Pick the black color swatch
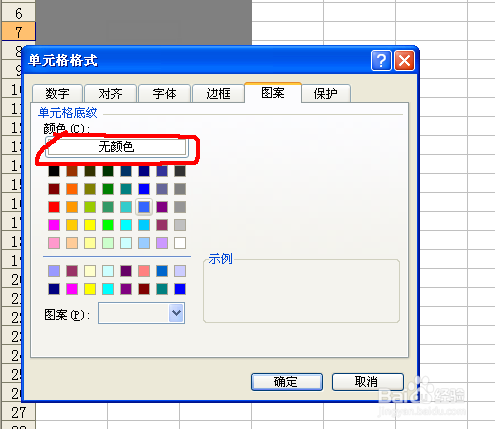The width and height of the screenshot is (495, 429). click(x=54, y=171)
